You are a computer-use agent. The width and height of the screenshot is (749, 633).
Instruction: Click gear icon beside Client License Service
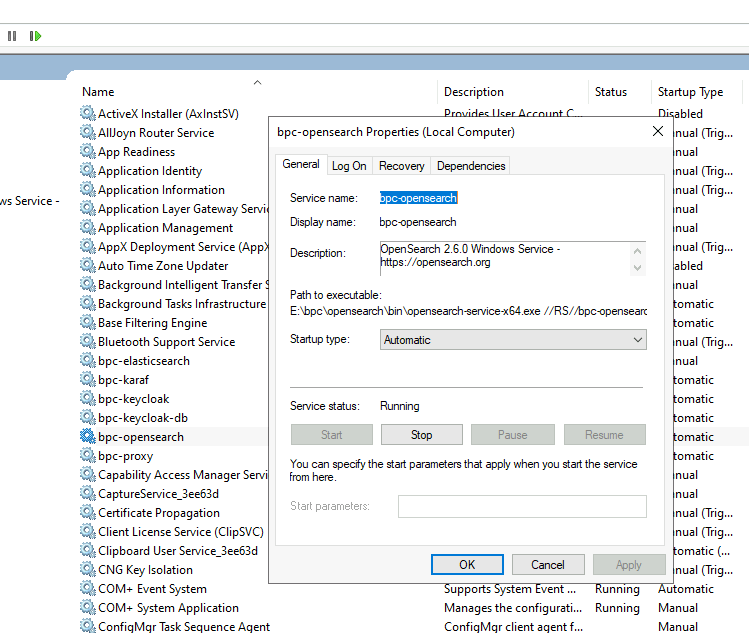87,532
